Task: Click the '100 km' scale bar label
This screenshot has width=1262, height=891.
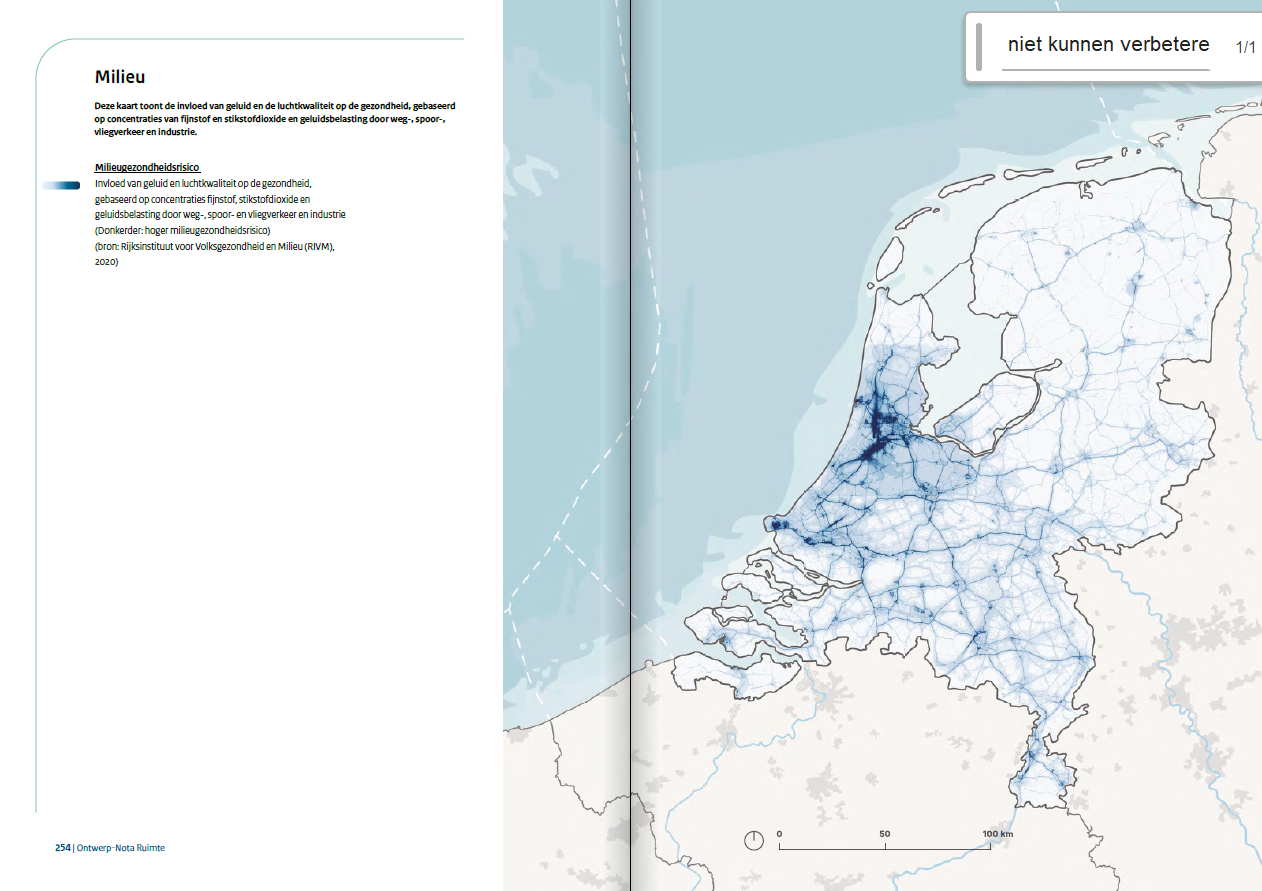Action: point(997,833)
